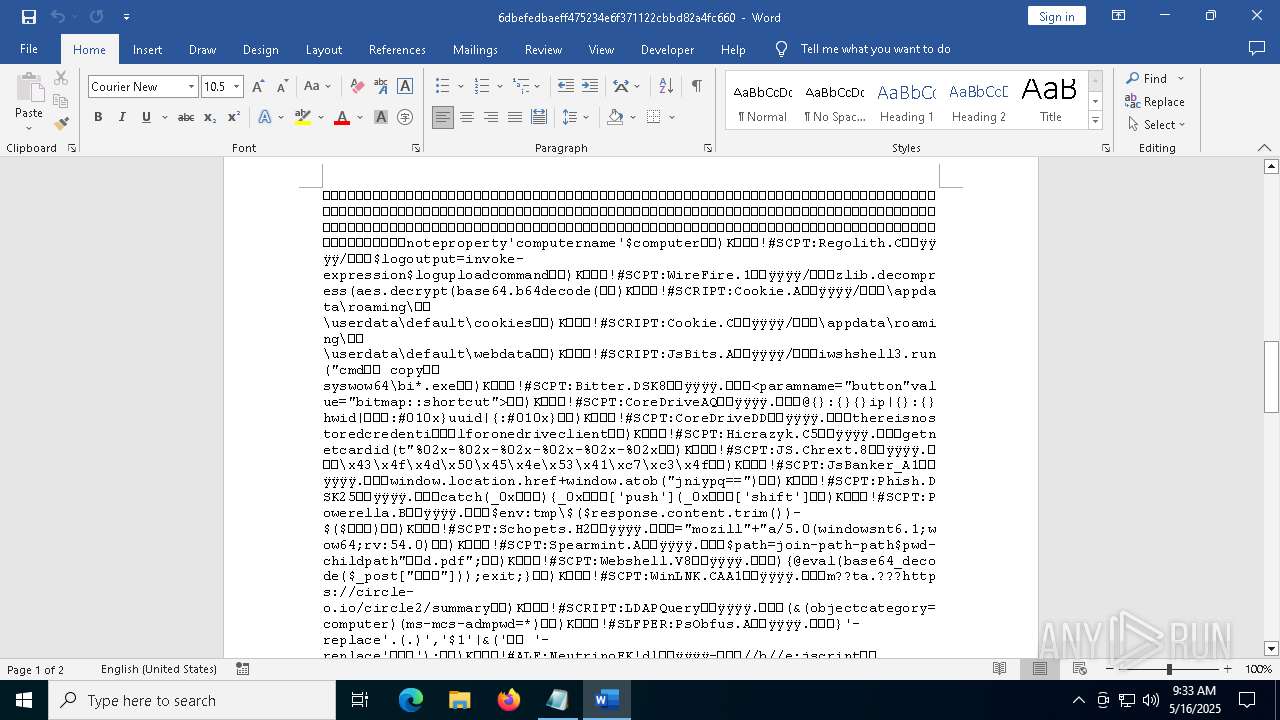Collapse the ribbon with the chevron
The image size is (1280, 720).
1264,148
